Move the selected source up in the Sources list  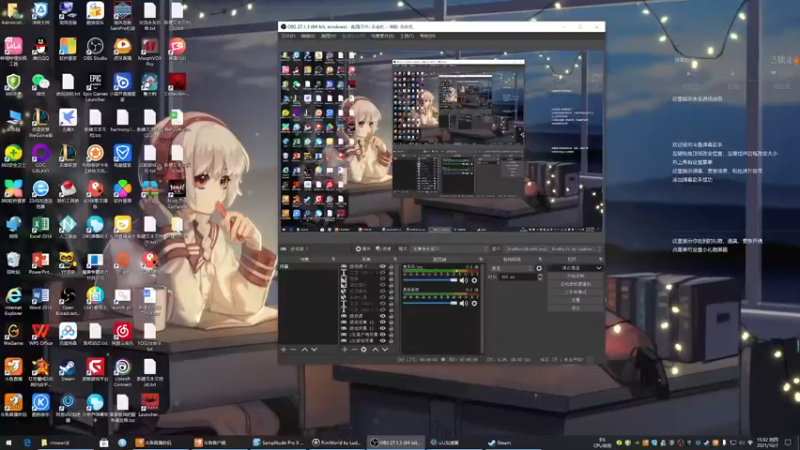(x=375, y=349)
